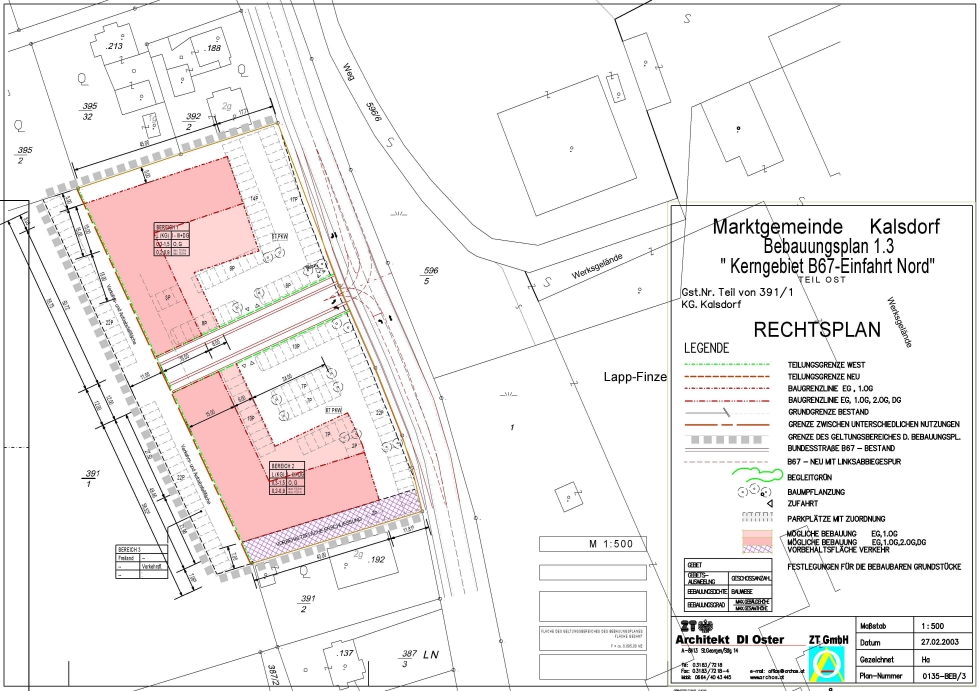Click the Baumpflanzung tree symbols in legend
980x691 pixels.
[x=754, y=491]
